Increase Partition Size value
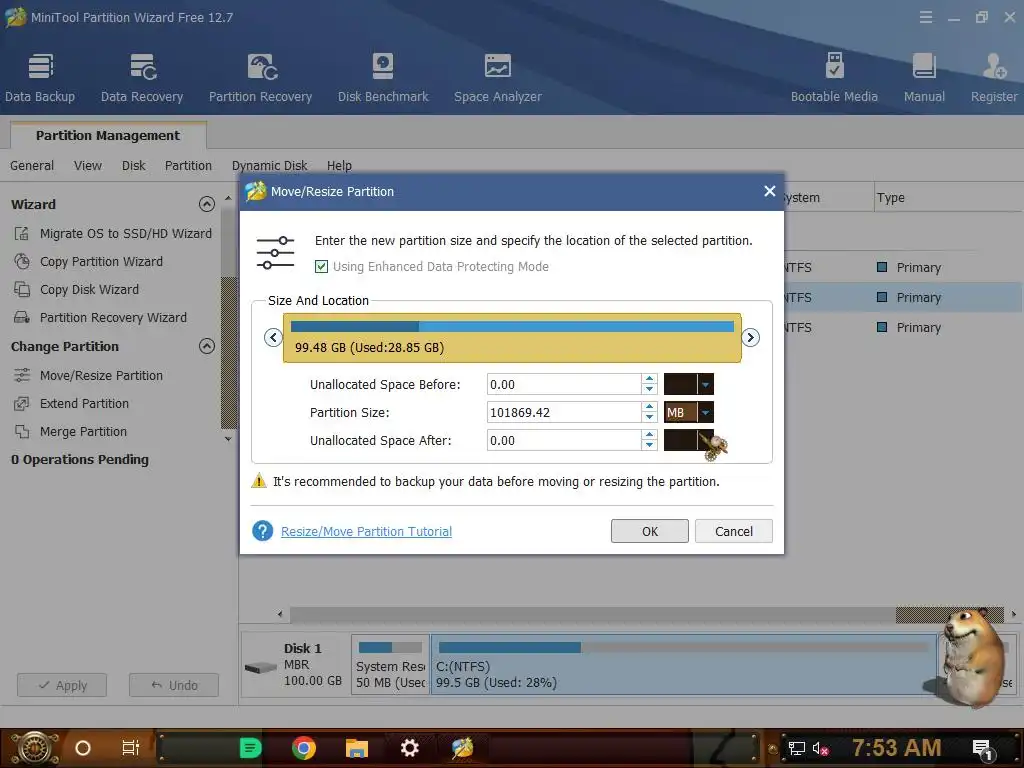 pos(649,407)
